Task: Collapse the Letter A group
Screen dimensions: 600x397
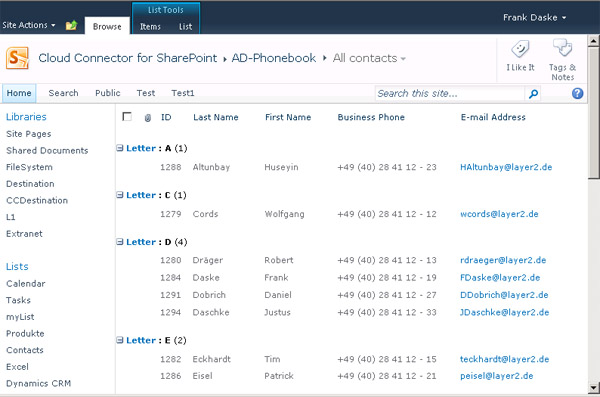Action: pyautogui.click(x=120, y=148)
